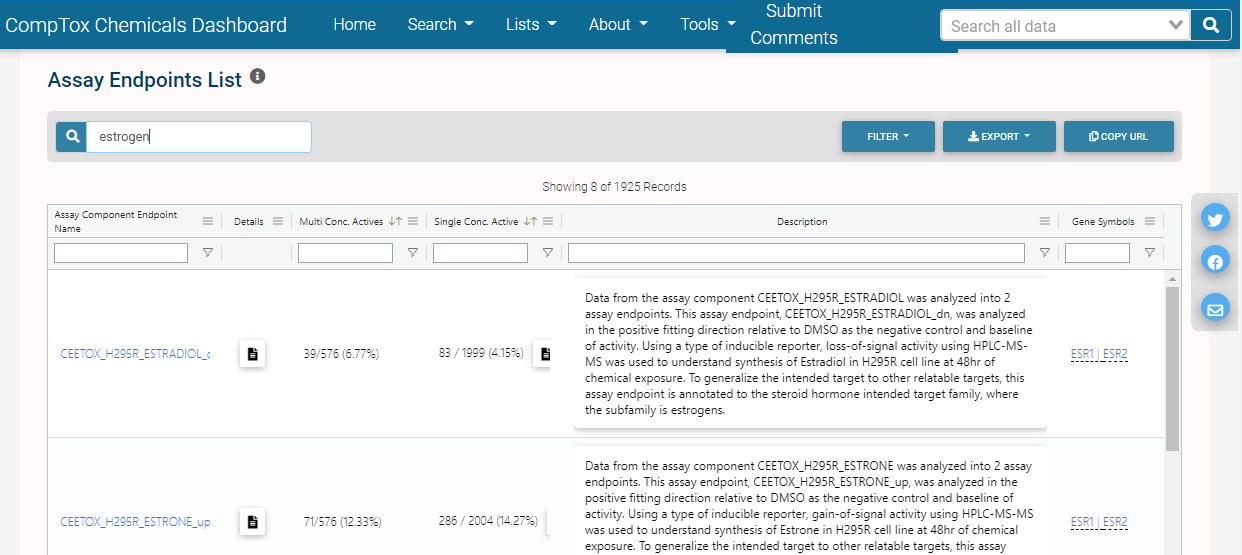This screenshot has height=555, width=1242.
Task: Open CEETOX_H295R_ESTRADIOL endpoint link
Action: tap(135, 354)
